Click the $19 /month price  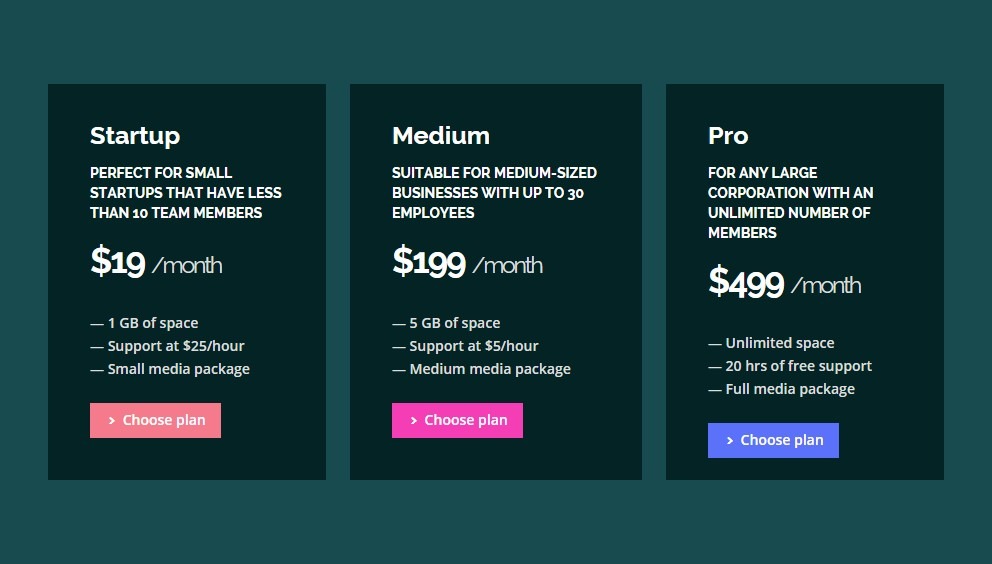point(156,262)
